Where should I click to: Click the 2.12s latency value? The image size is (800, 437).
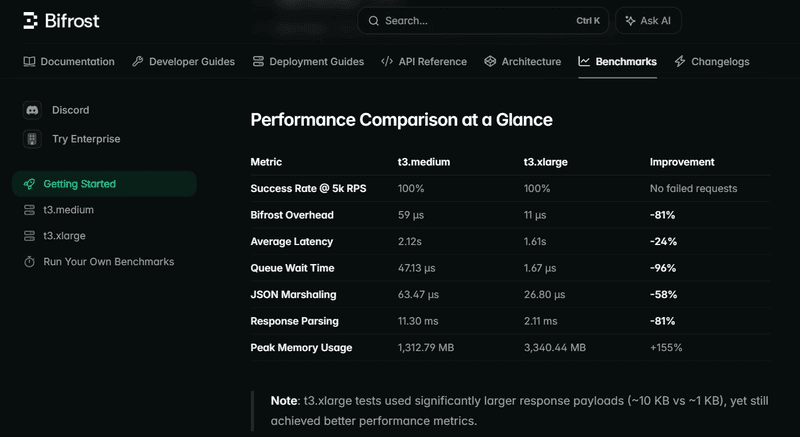coord(410,242)
